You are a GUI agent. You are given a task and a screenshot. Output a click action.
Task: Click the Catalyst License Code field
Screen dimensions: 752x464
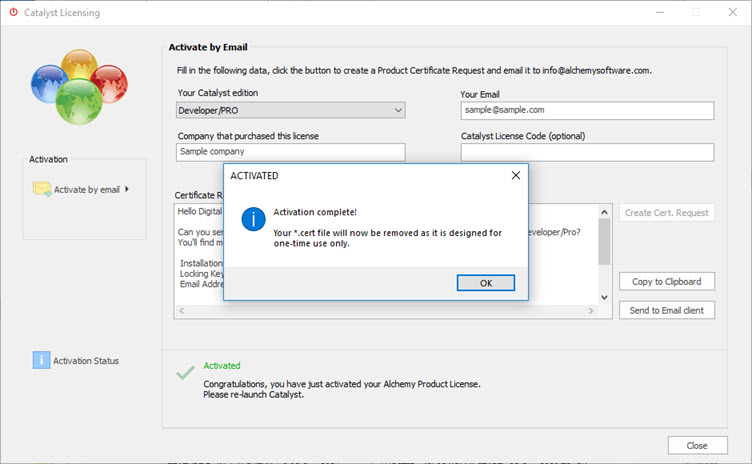click(587, 152)
